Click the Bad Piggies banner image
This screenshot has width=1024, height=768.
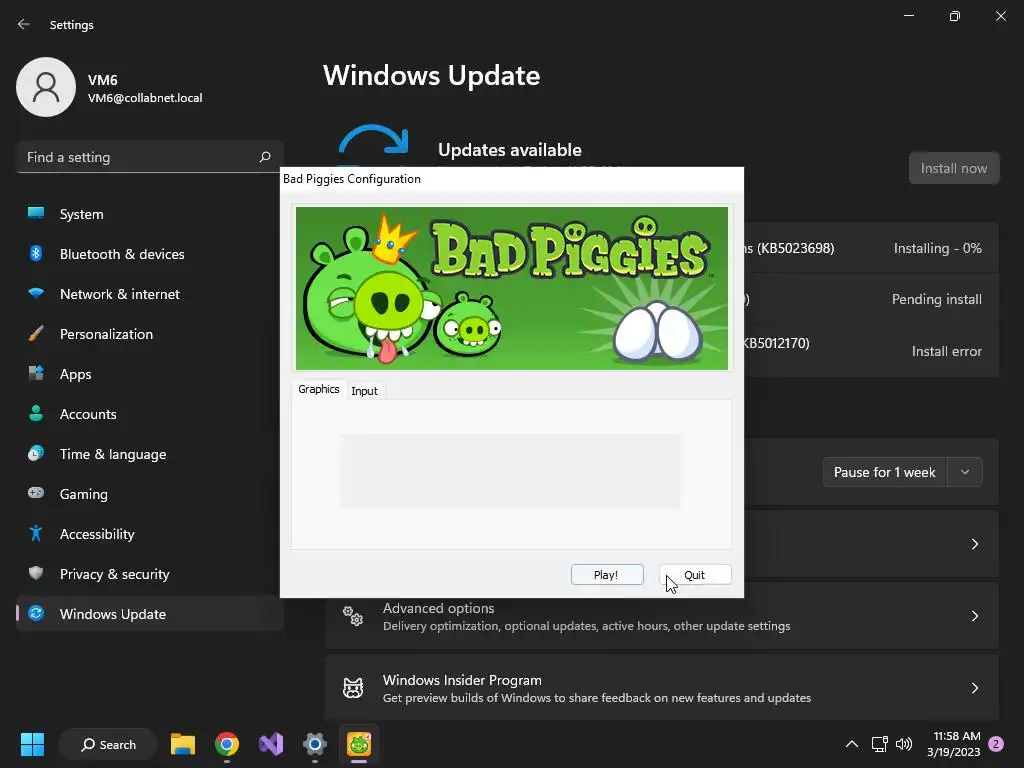(x=512, y=288)
